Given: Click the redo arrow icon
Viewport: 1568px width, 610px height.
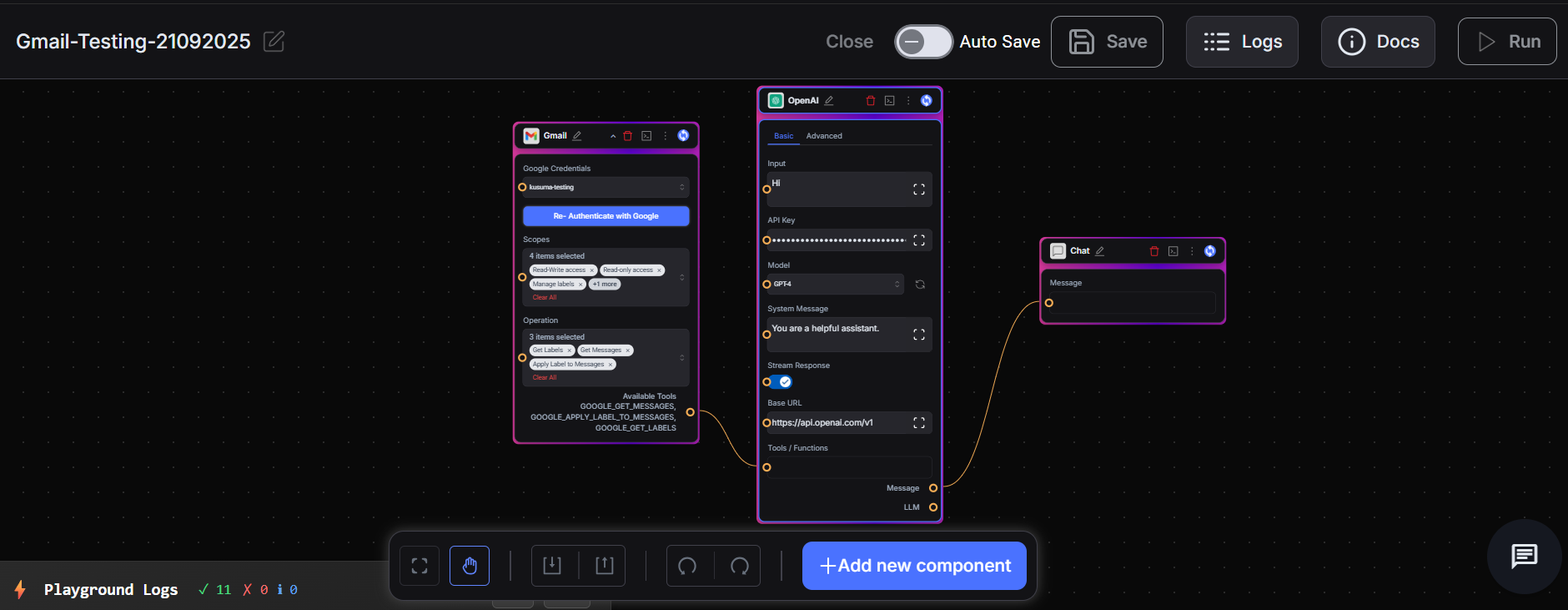Looking at the screenshot, I should click(739, 566).
